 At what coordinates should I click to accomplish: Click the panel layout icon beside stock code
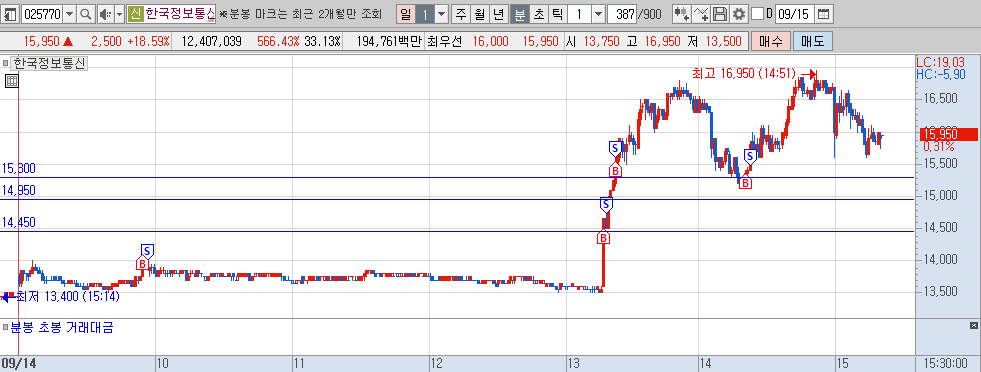11,14
